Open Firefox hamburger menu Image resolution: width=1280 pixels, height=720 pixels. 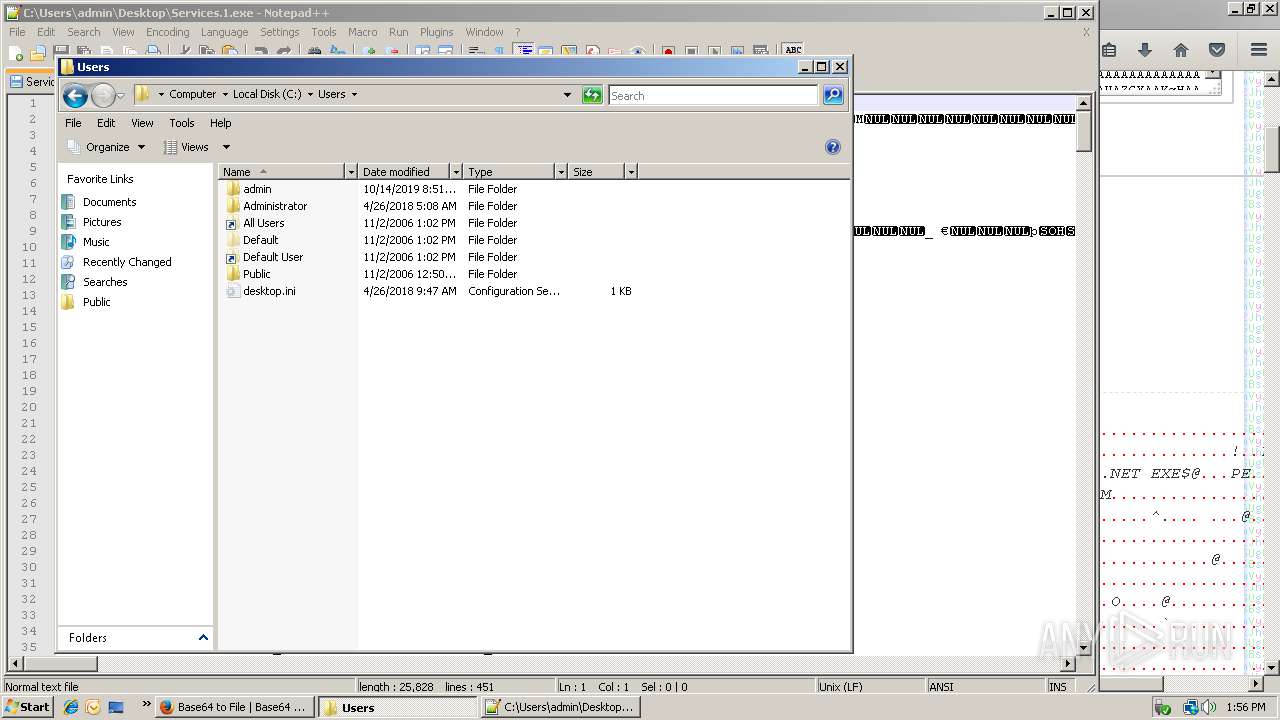pyautogui.click(x=1259, y=50)
